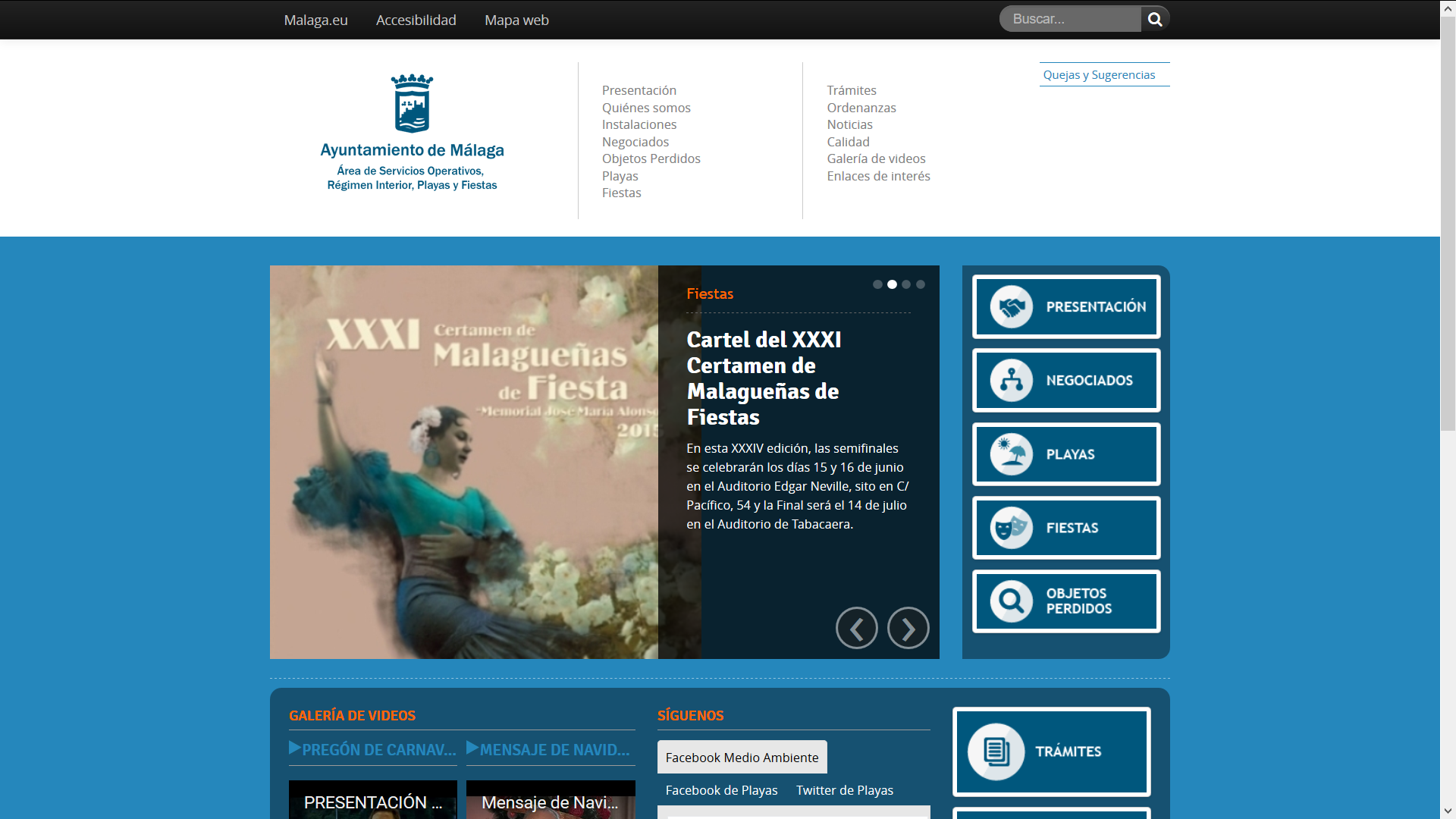Open Quiénes somos link
Viewport: 1456px width, 819px height.
(646, 108)
